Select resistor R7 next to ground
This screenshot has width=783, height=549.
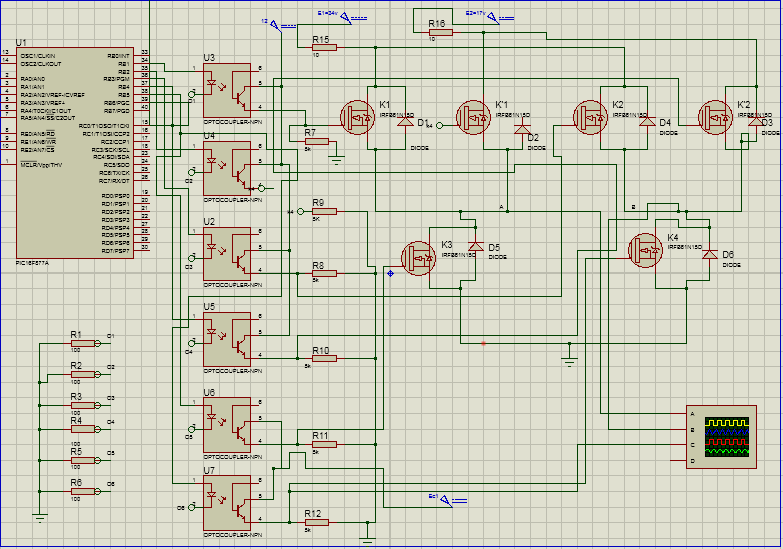(316, 141)
